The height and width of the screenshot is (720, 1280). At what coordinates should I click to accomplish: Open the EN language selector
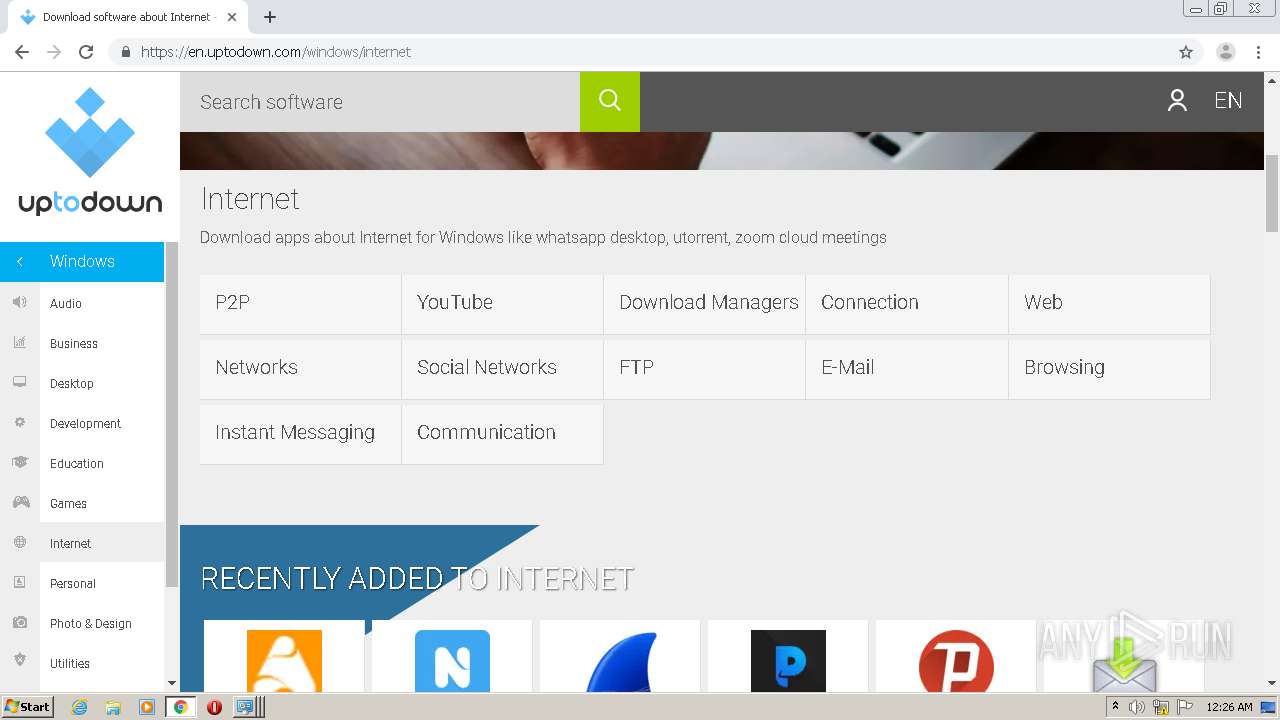1228,101
